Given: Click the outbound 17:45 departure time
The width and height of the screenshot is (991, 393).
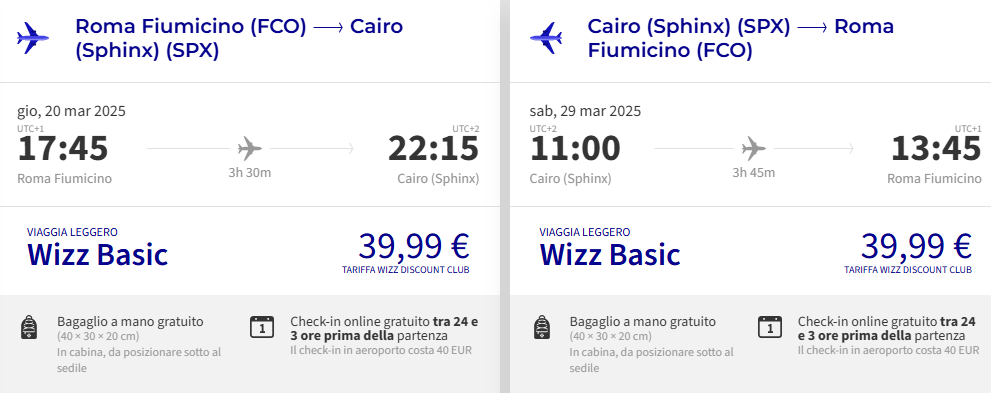Looking at the screenshot, I should tap(63, 149).
